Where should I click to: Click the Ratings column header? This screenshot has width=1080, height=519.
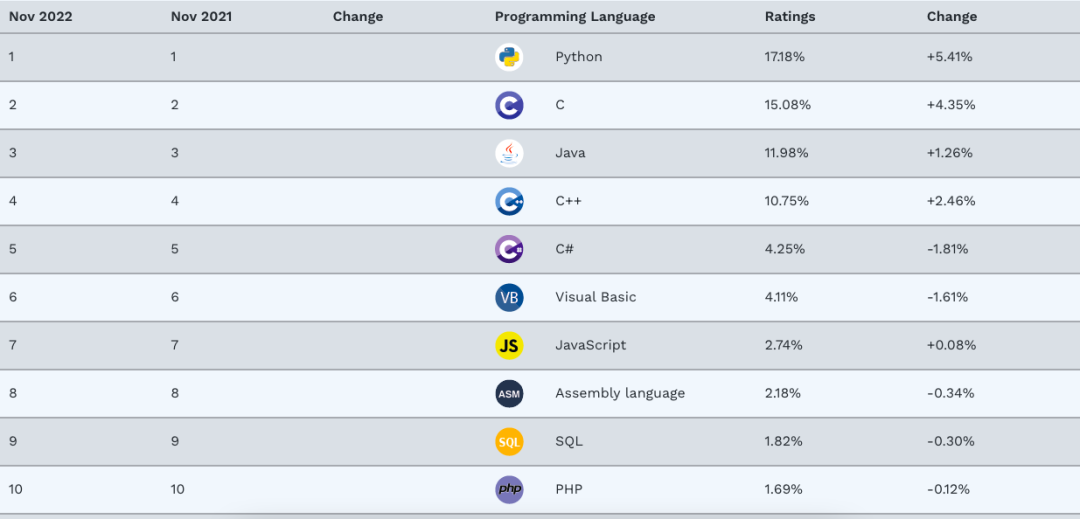[790, 16]
